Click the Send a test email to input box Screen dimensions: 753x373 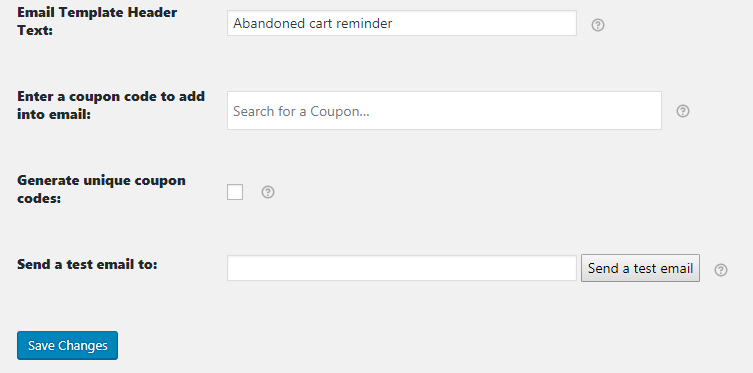[401, 268]
